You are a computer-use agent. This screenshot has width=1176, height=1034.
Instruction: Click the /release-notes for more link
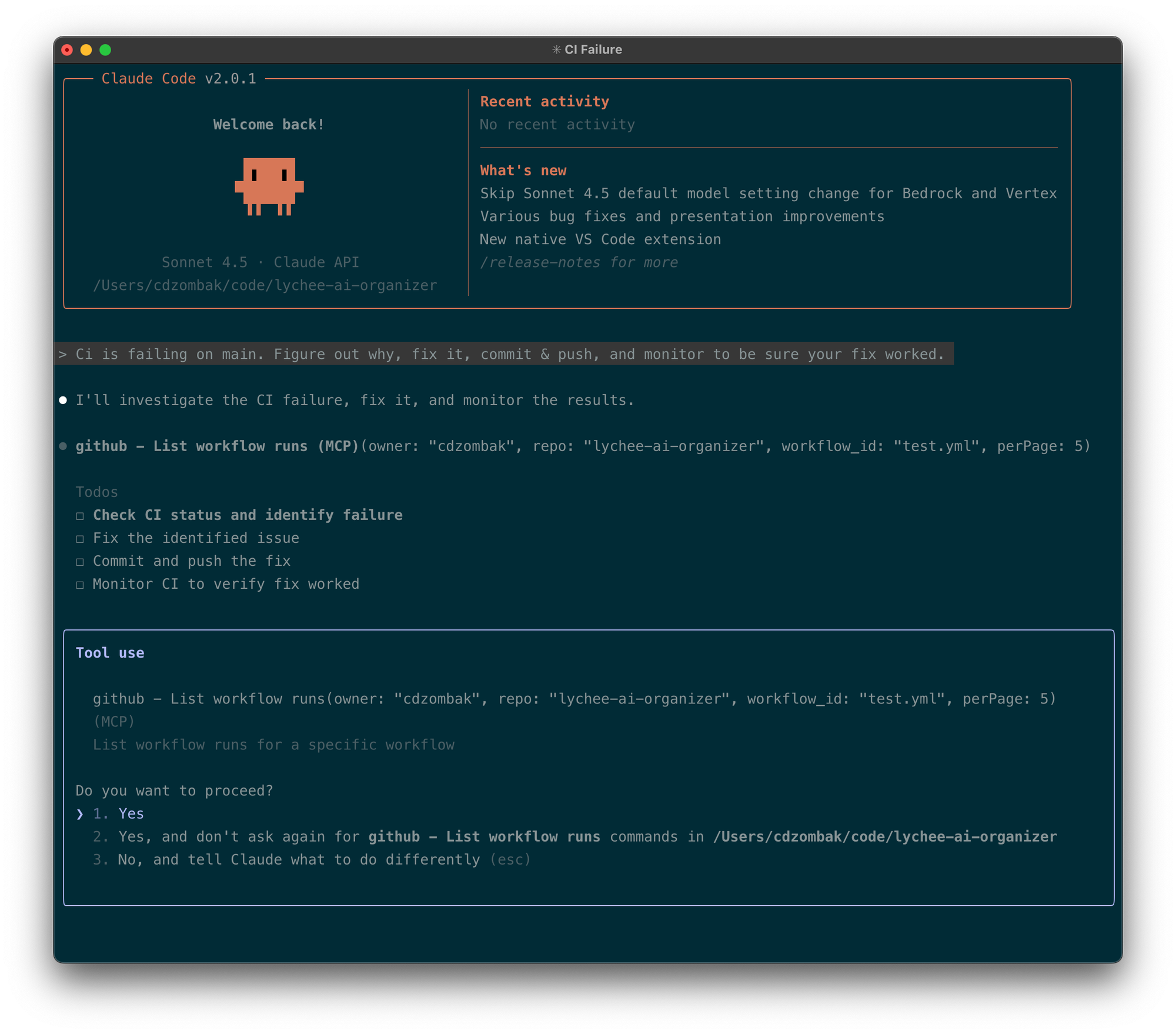579,262
